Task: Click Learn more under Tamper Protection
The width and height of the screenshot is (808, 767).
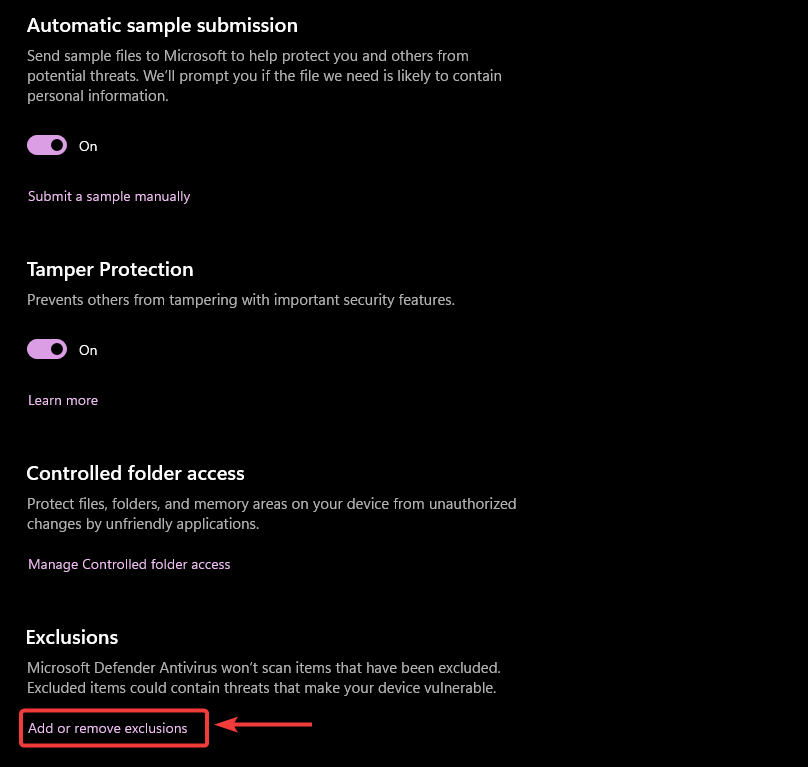Action: pos(63,401)
